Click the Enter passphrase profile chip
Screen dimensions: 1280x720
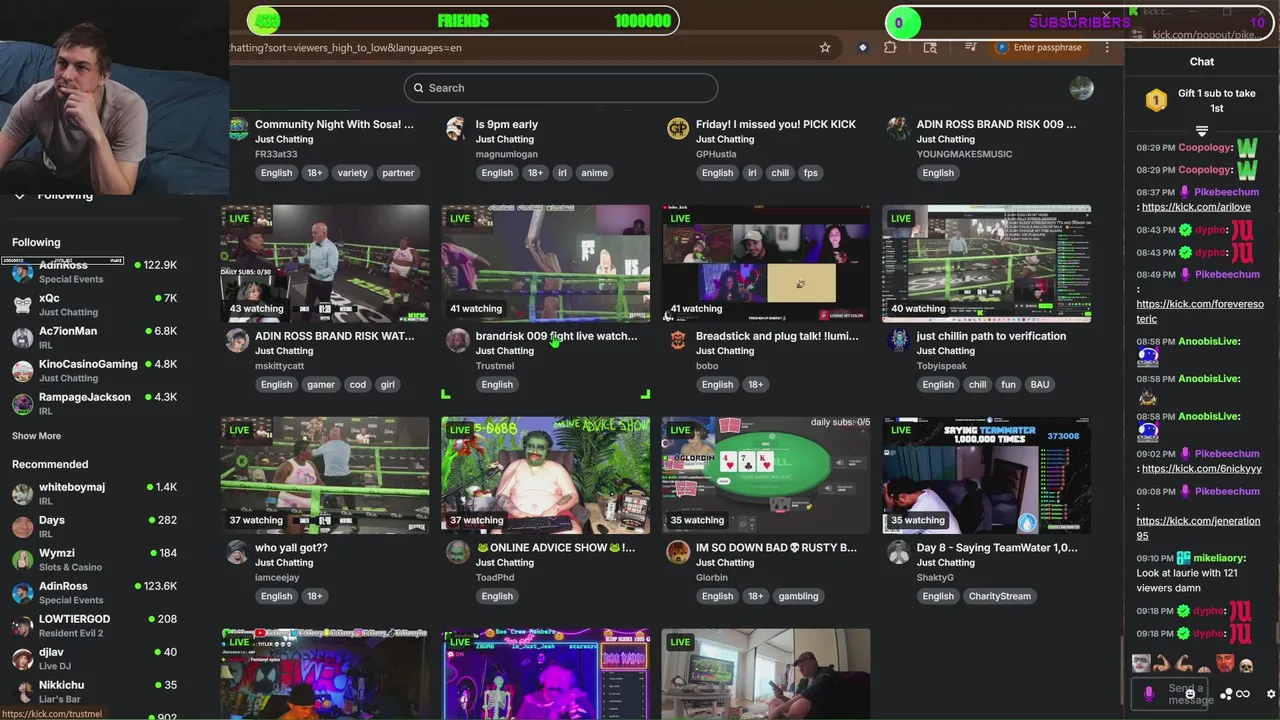coord(1039,47)
